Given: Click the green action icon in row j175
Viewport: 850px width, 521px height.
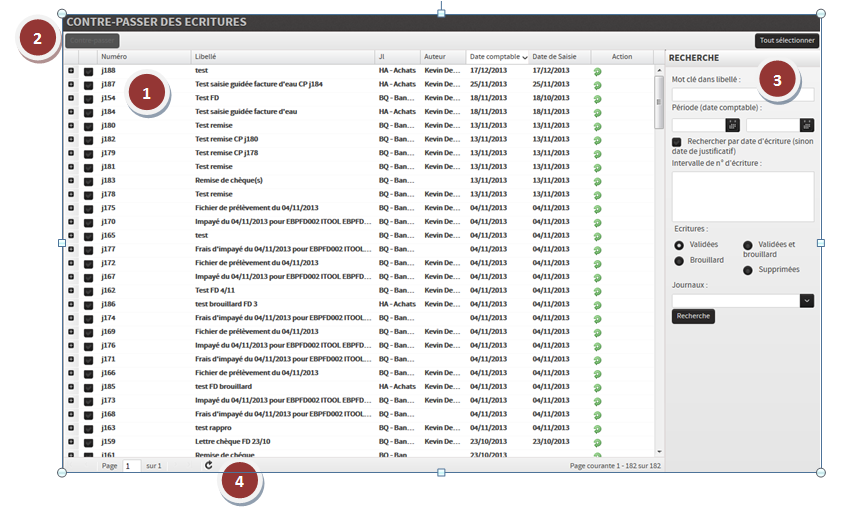Looking at the screenshot, I should 597,209.
